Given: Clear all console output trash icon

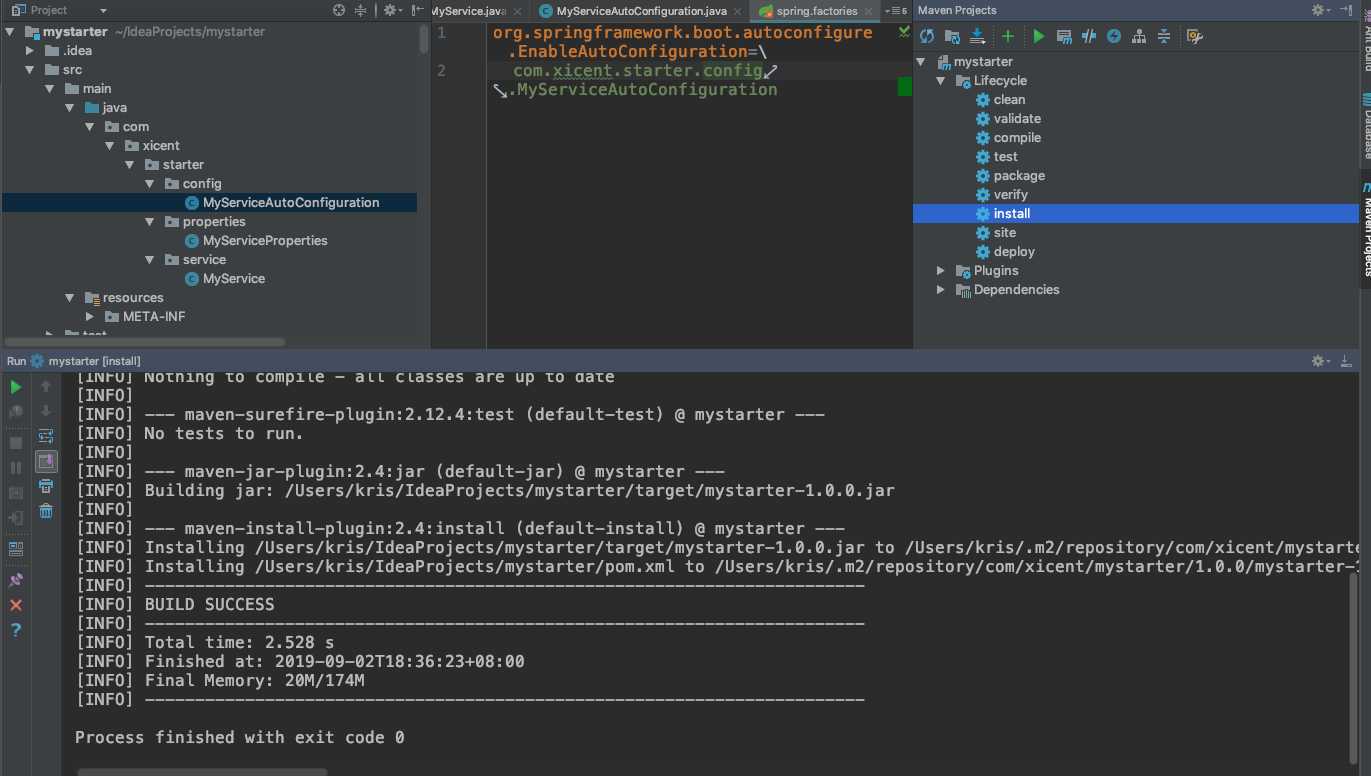Looking at the screenshot, I should click(46, 511).
